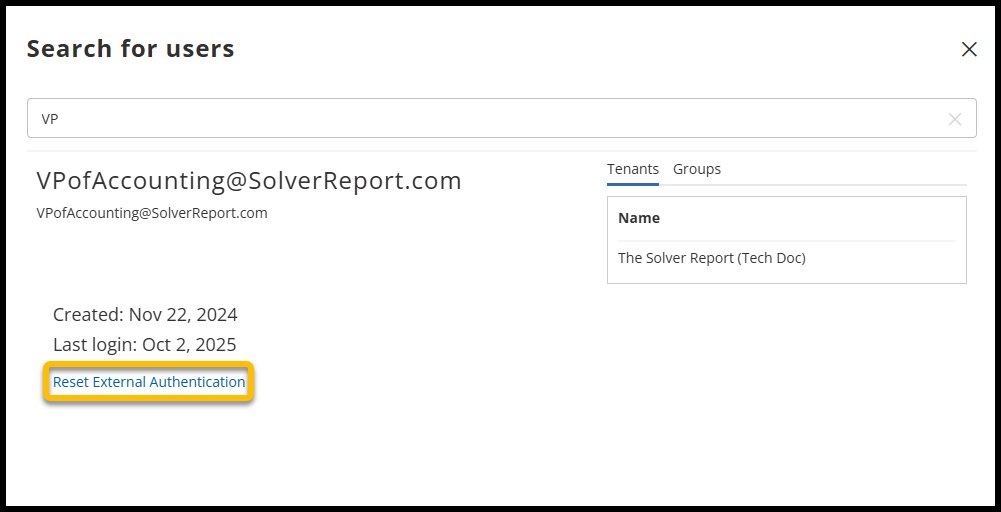The image size is (1001, 512).
Task: Click the Last login label
Action: tap(96, 345)
